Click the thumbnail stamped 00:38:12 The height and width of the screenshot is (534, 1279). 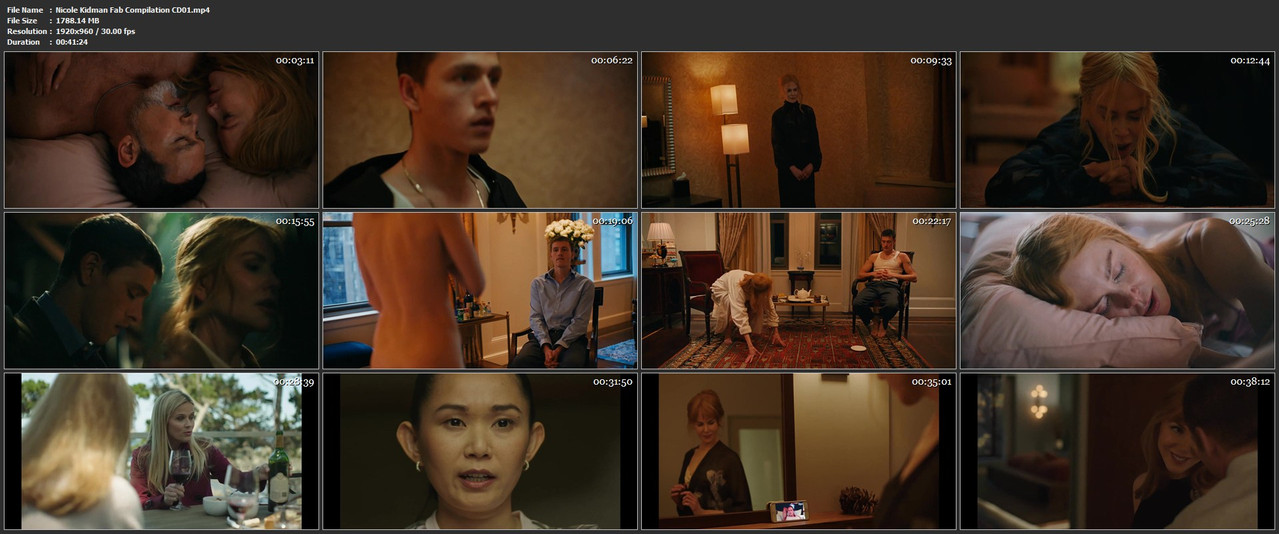(x=1118, y=451)
